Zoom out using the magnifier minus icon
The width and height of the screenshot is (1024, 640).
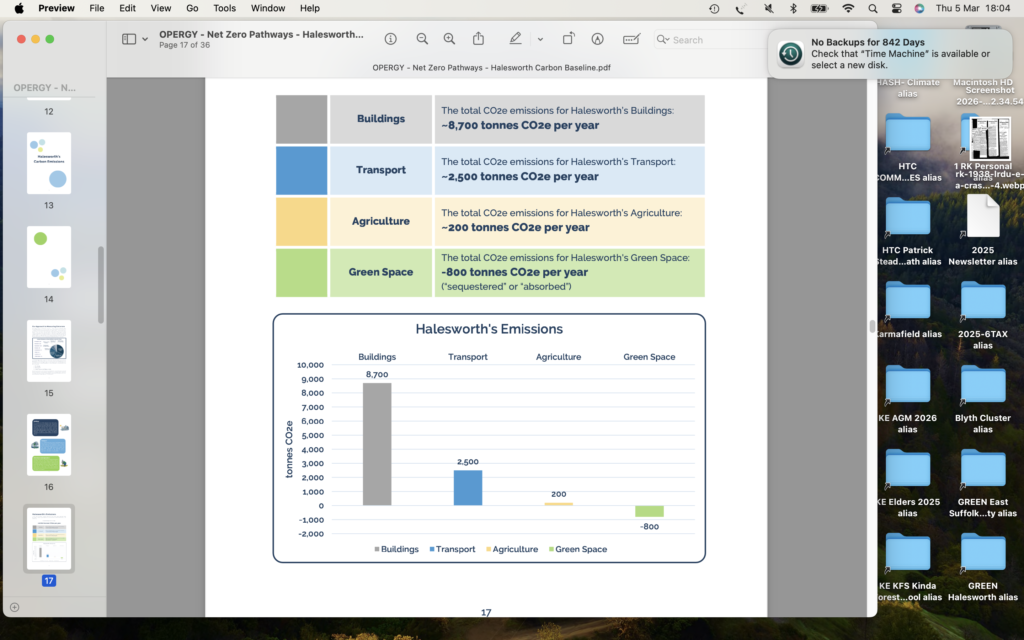click(422, 39)
